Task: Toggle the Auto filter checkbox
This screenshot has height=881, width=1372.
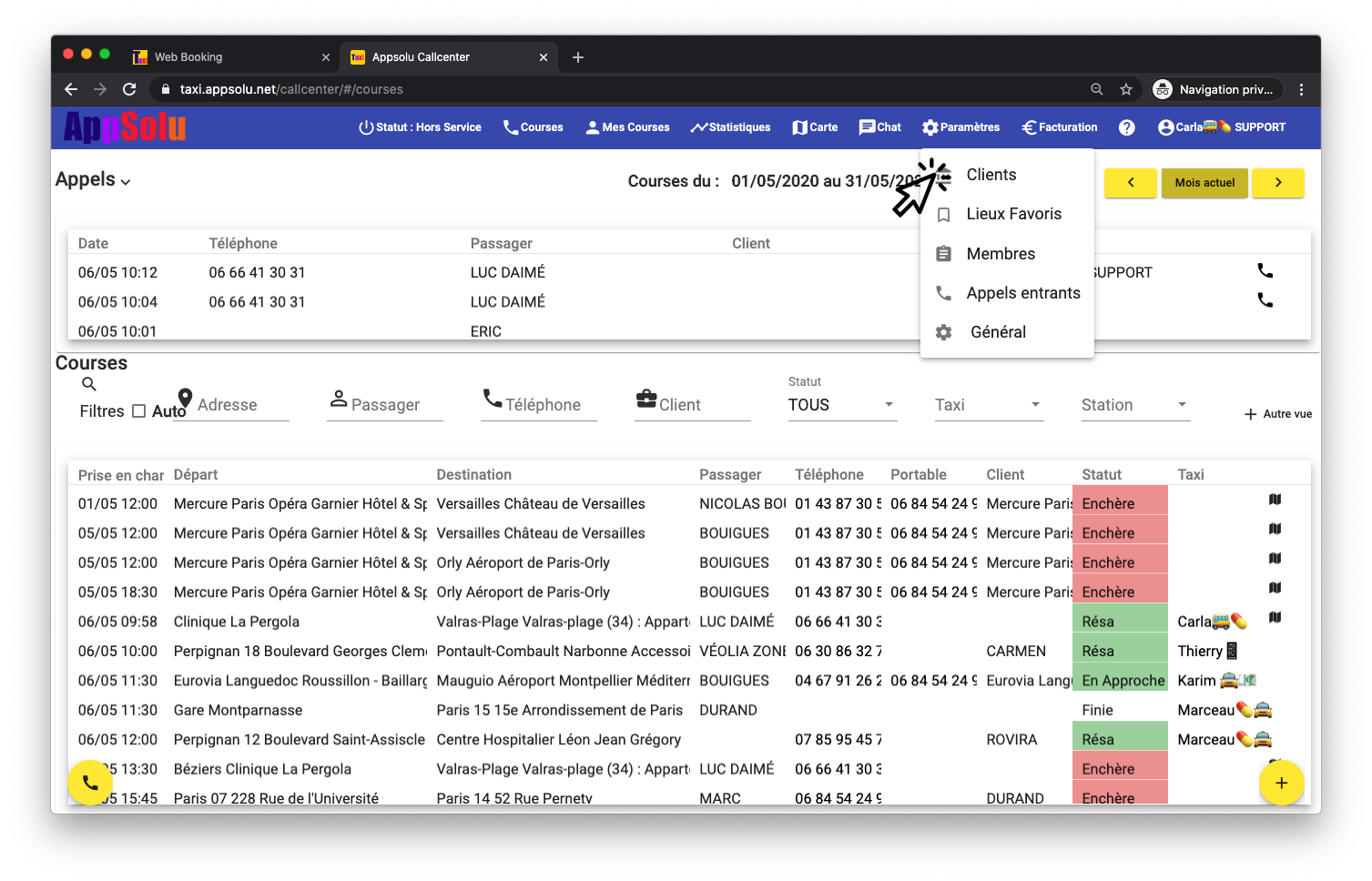Action: point(139,411)
